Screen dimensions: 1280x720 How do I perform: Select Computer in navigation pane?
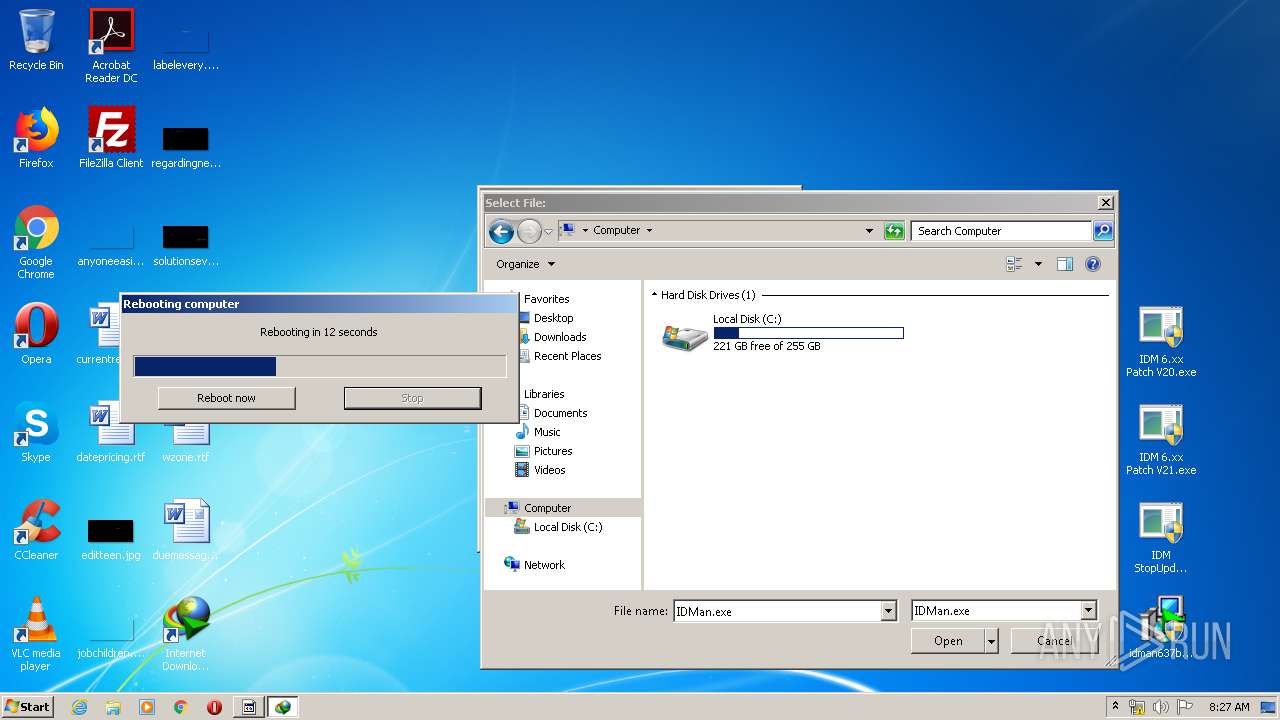(x=547, y=508)
